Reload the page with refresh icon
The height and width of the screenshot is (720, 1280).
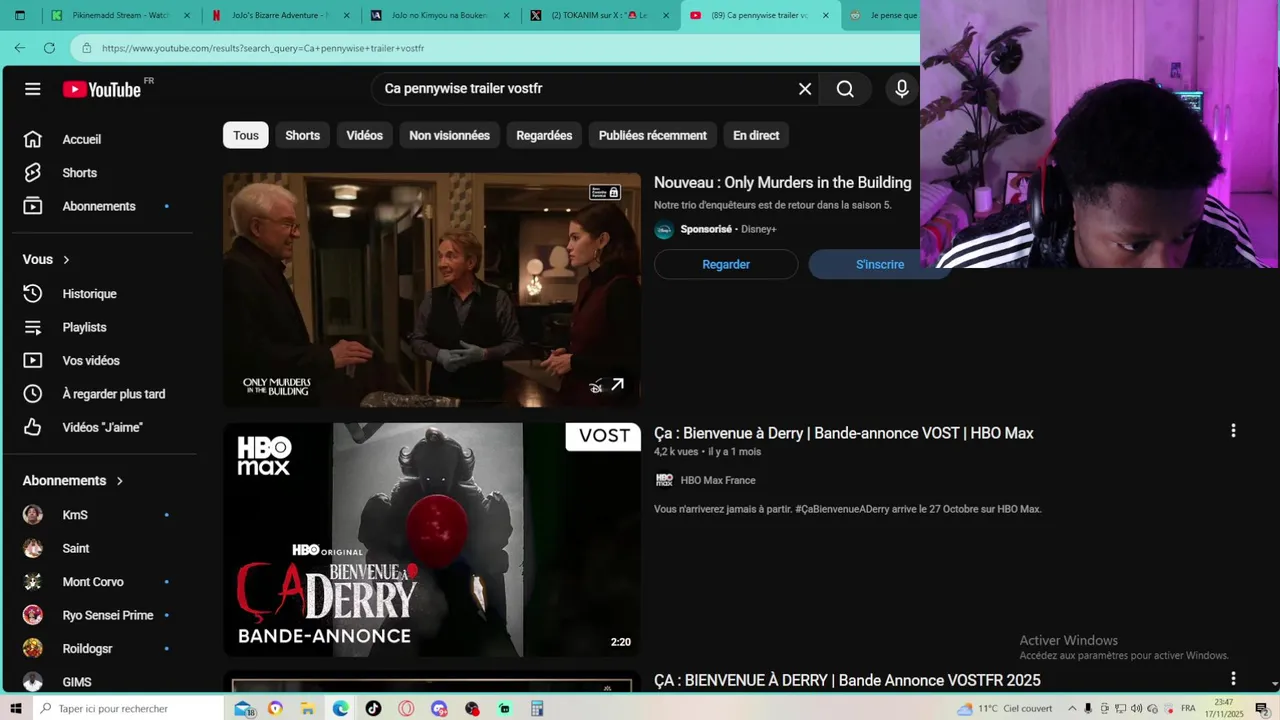click(49, 48)
